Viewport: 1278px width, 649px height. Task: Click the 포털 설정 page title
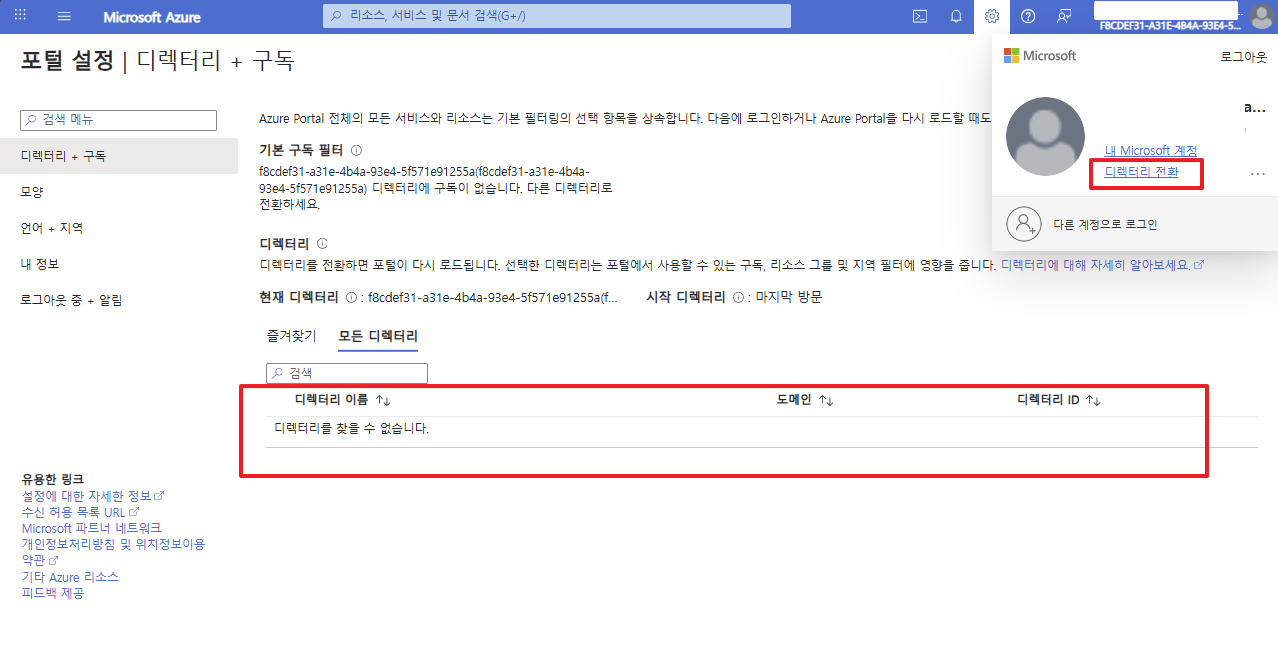[68, 62]
